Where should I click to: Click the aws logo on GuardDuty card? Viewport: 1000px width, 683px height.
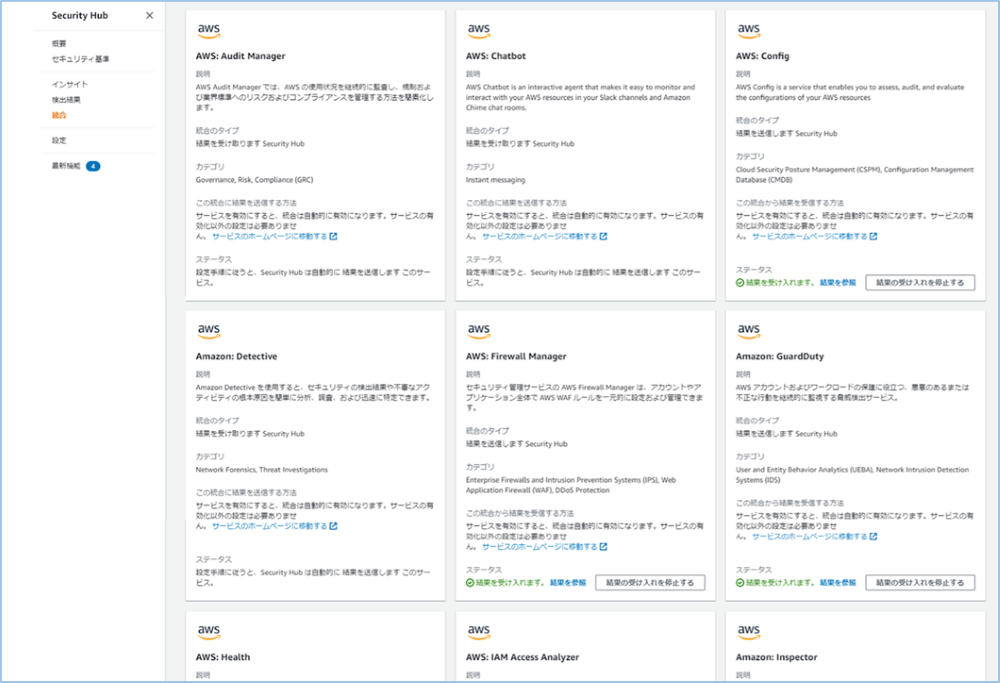pos(748,331)
